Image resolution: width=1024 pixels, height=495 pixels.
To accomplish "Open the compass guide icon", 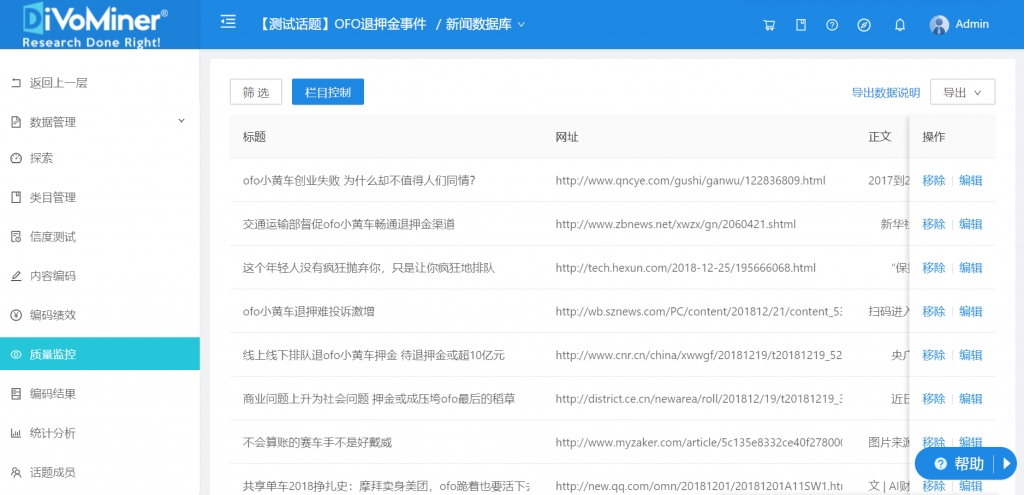I will (x=864, y=25).
